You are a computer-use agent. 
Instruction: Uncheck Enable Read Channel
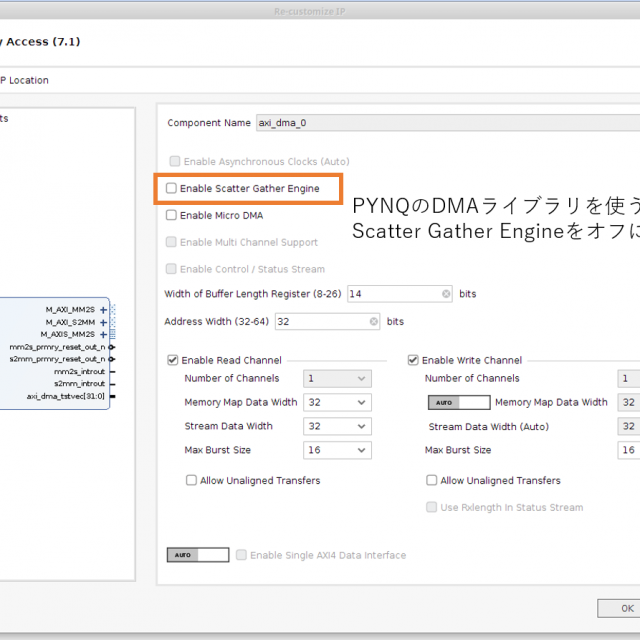click(173, 360)
